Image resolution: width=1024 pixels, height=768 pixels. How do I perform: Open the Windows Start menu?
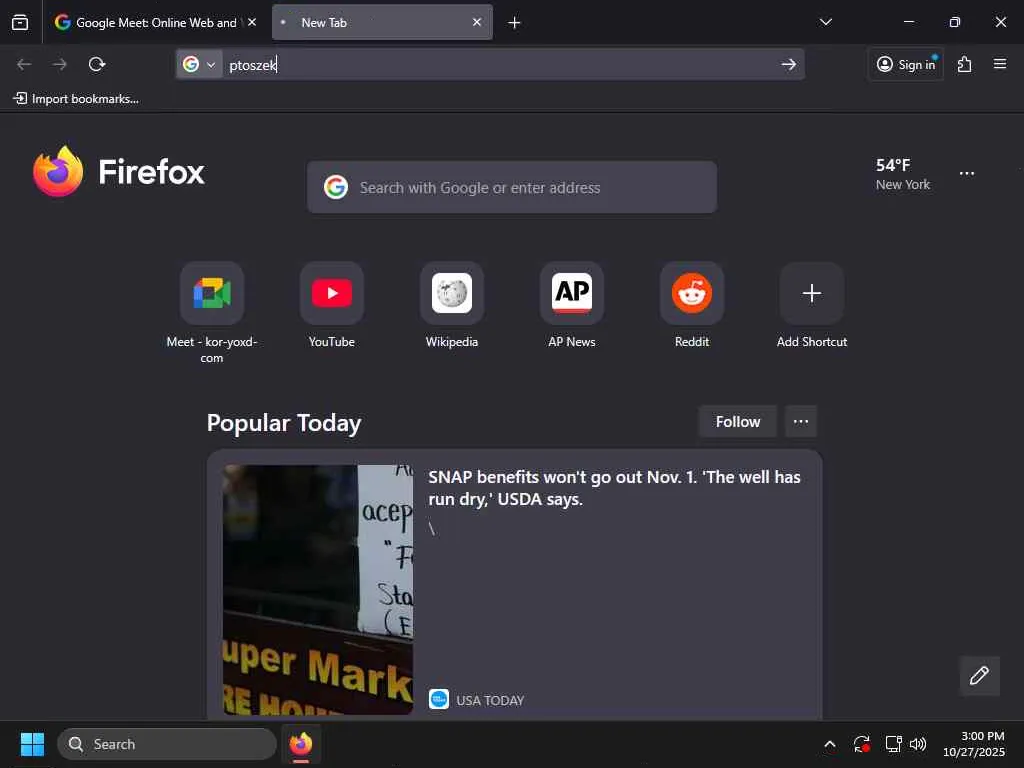[32, 744]
